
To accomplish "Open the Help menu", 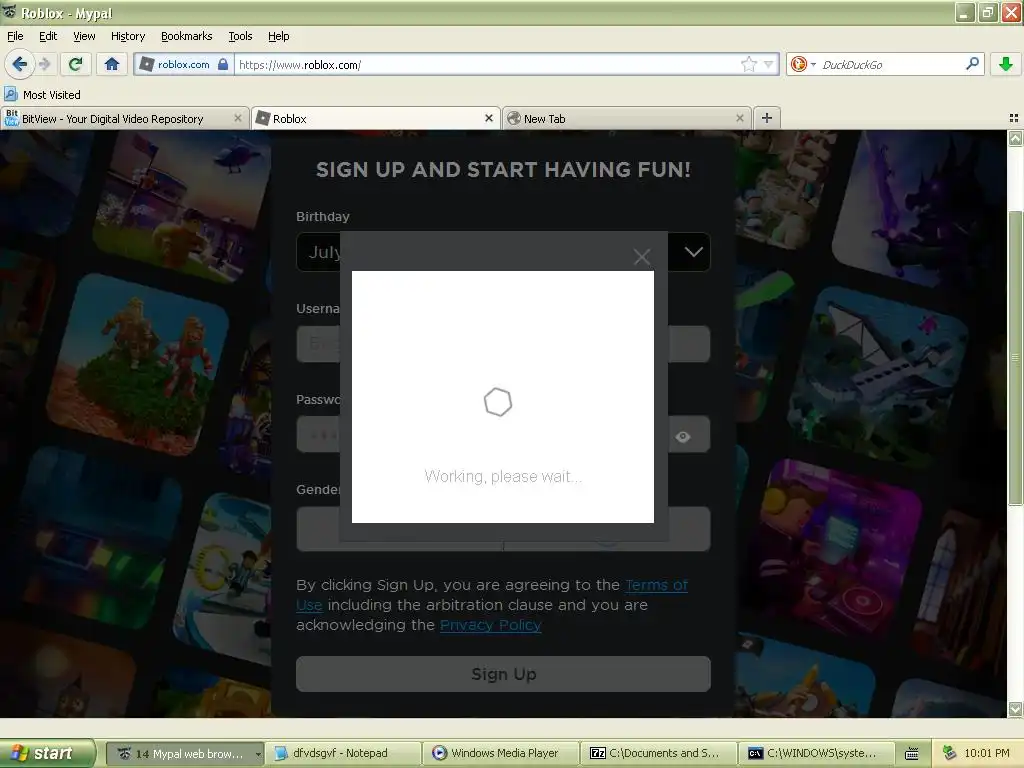I will (x=278, y=36).
